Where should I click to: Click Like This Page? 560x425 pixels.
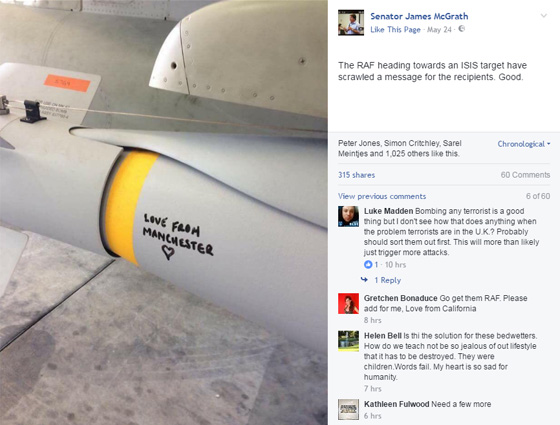[x=395, y=30]
